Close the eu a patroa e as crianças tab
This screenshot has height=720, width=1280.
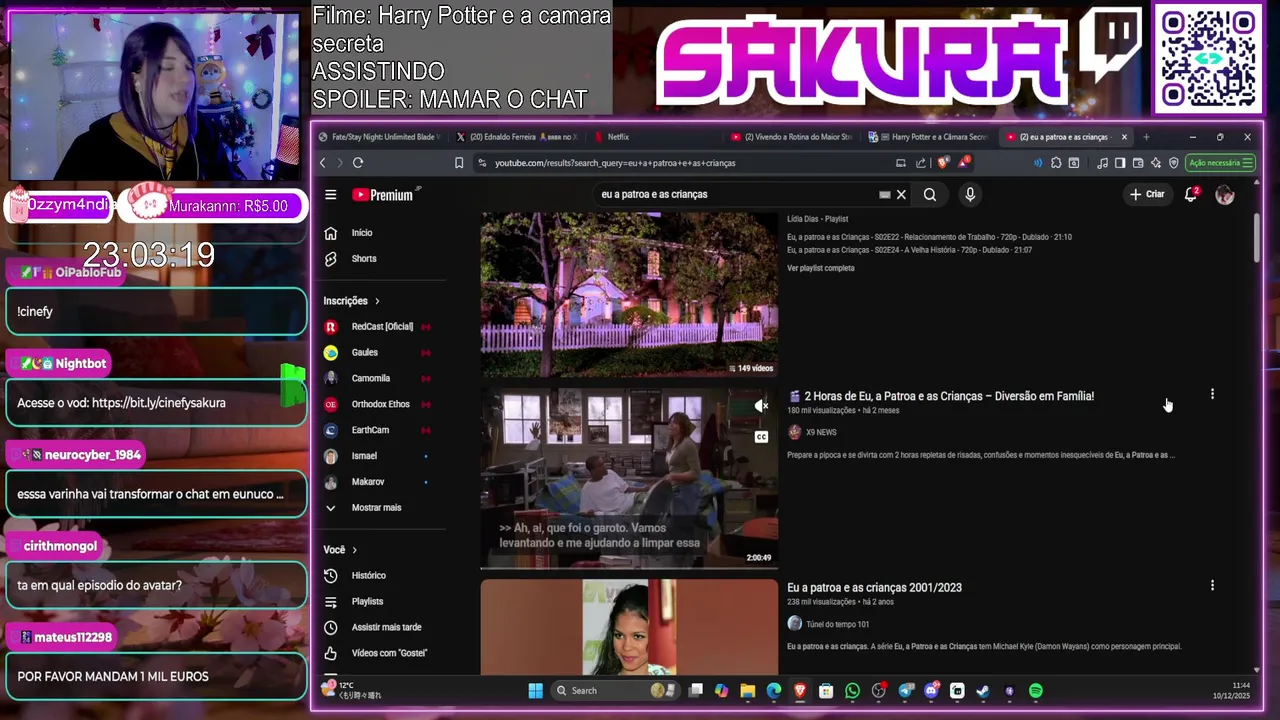(1124, 137)
